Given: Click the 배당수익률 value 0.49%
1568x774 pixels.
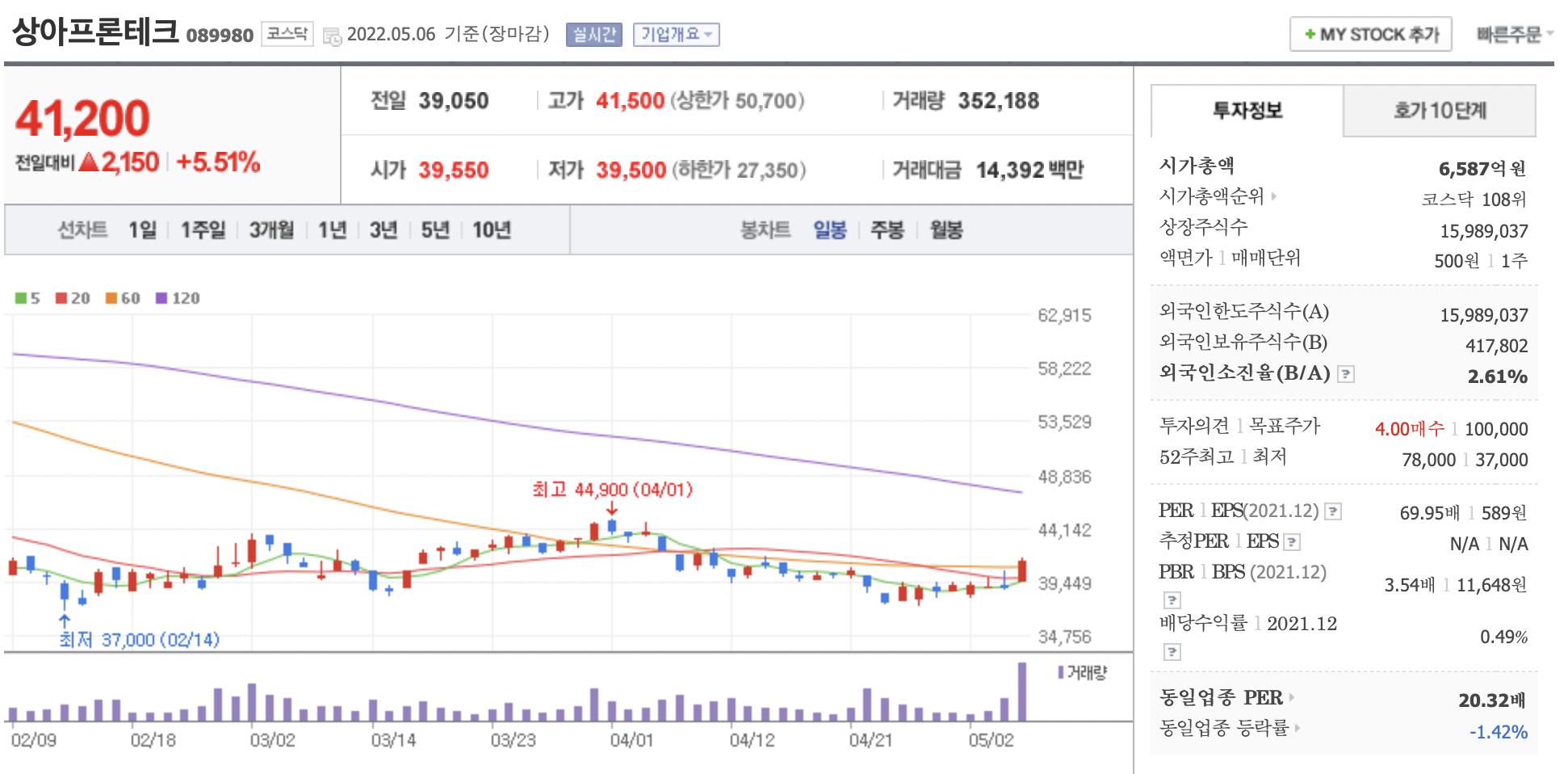Looking at the screenshot, I should pos(1503,637).
